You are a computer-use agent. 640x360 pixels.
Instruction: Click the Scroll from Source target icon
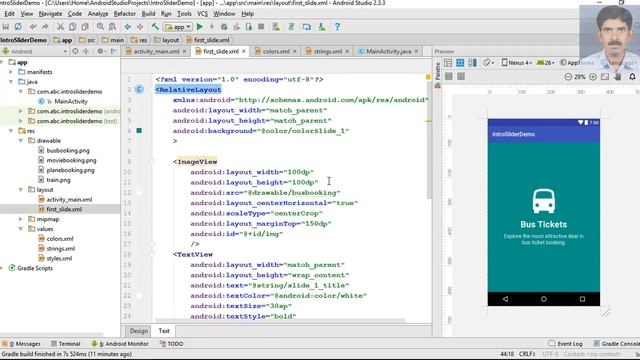point(76,51)
